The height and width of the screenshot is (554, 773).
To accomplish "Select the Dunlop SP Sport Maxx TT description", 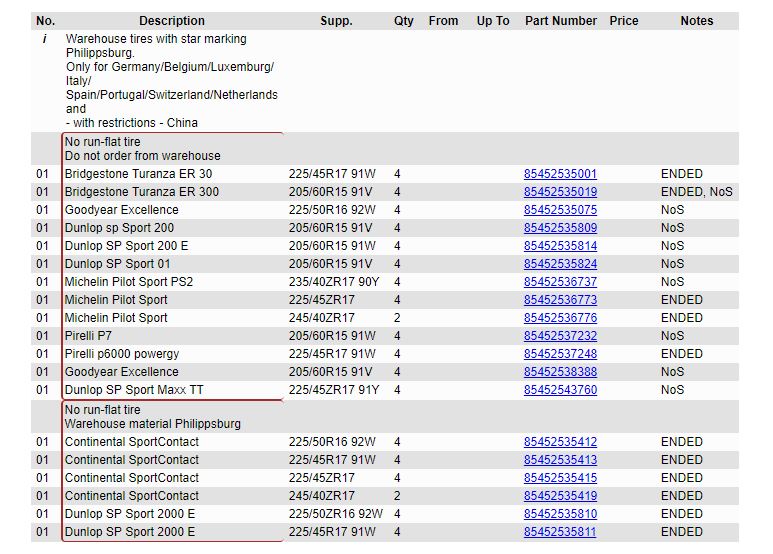I will point(134,390).
